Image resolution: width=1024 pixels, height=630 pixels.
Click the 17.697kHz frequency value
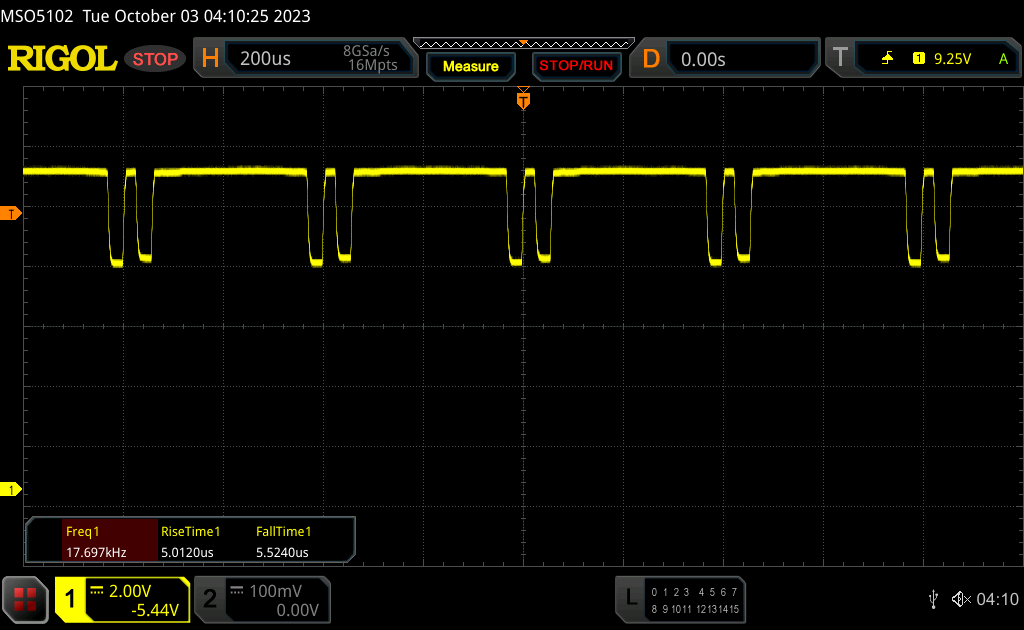(x=96, y=552)
